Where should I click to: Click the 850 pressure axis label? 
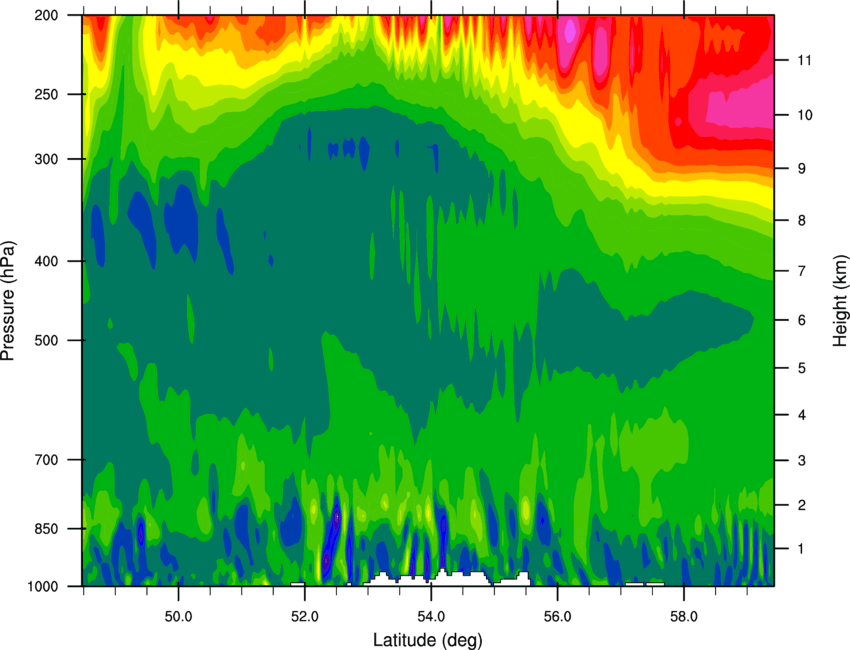[x=46, y=529]
